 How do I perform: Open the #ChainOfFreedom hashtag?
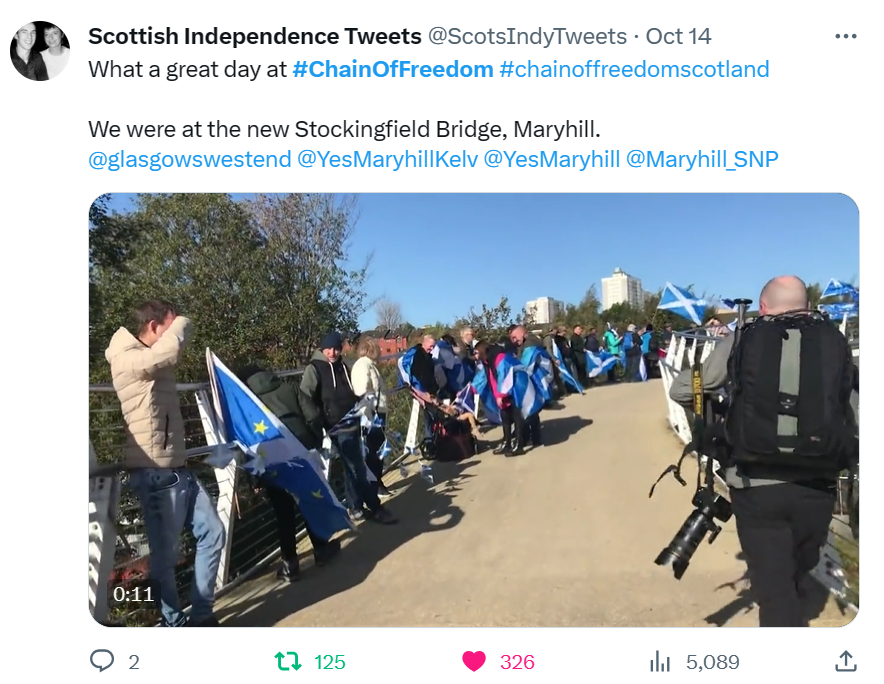[x=393, y=70]
